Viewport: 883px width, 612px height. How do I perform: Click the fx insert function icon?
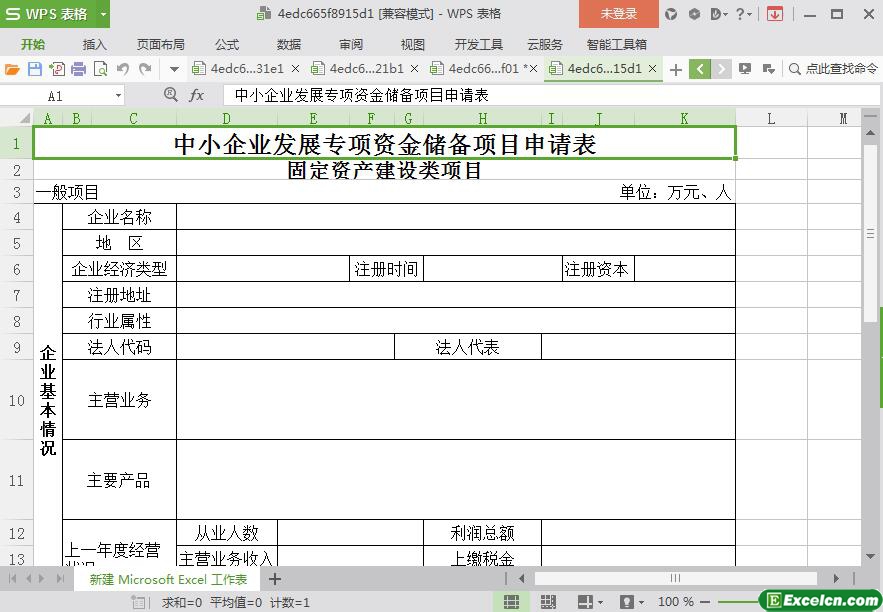197,95
